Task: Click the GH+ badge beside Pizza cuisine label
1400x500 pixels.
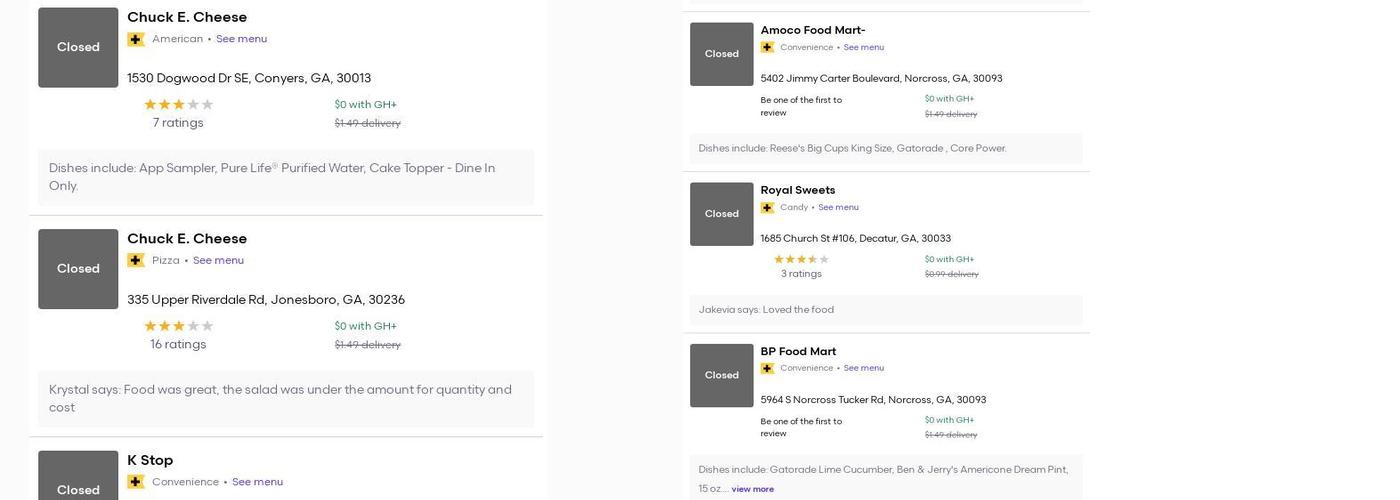Action: [136, 260]
